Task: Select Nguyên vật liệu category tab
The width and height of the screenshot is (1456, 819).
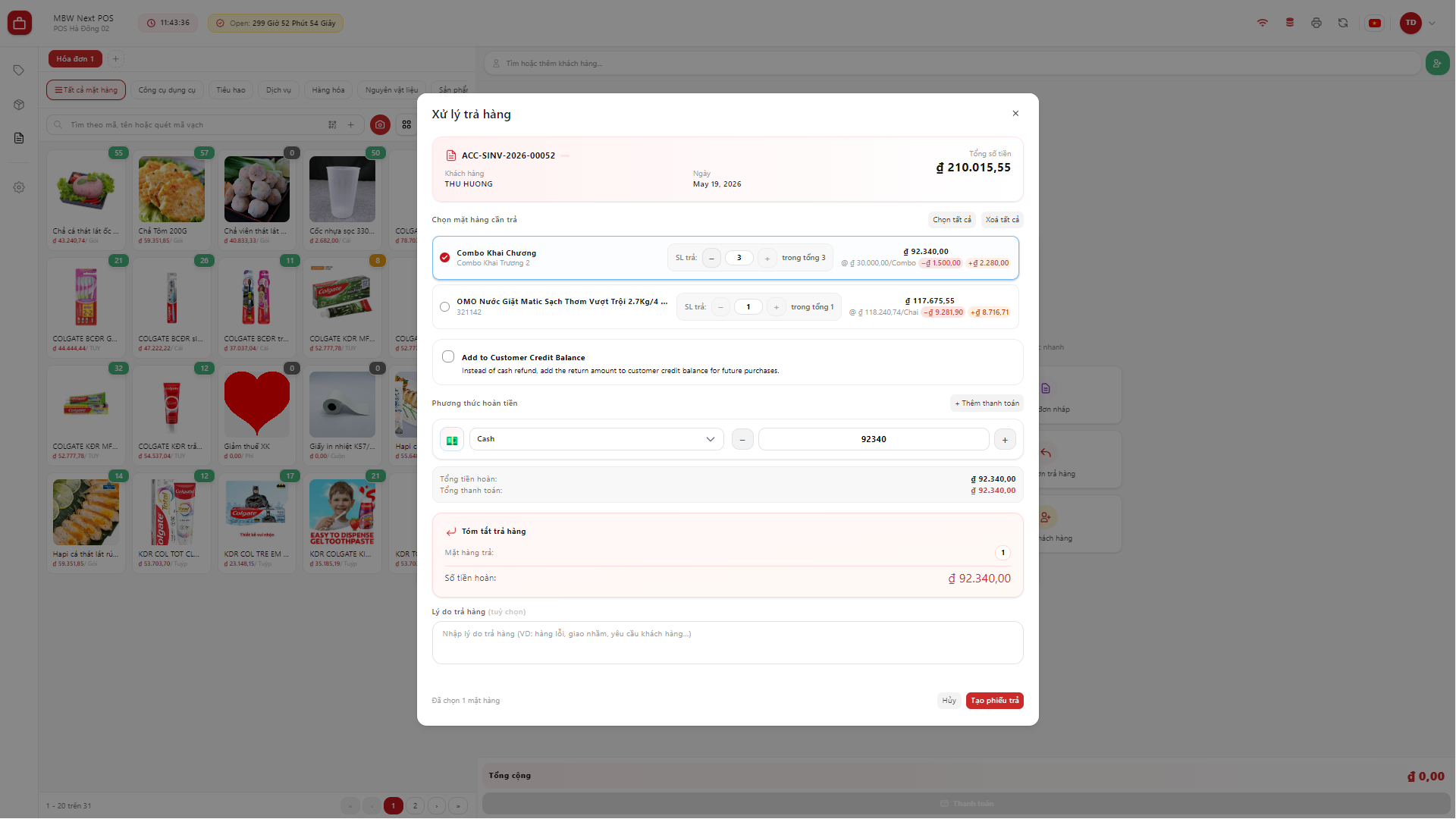Action: 391,90
